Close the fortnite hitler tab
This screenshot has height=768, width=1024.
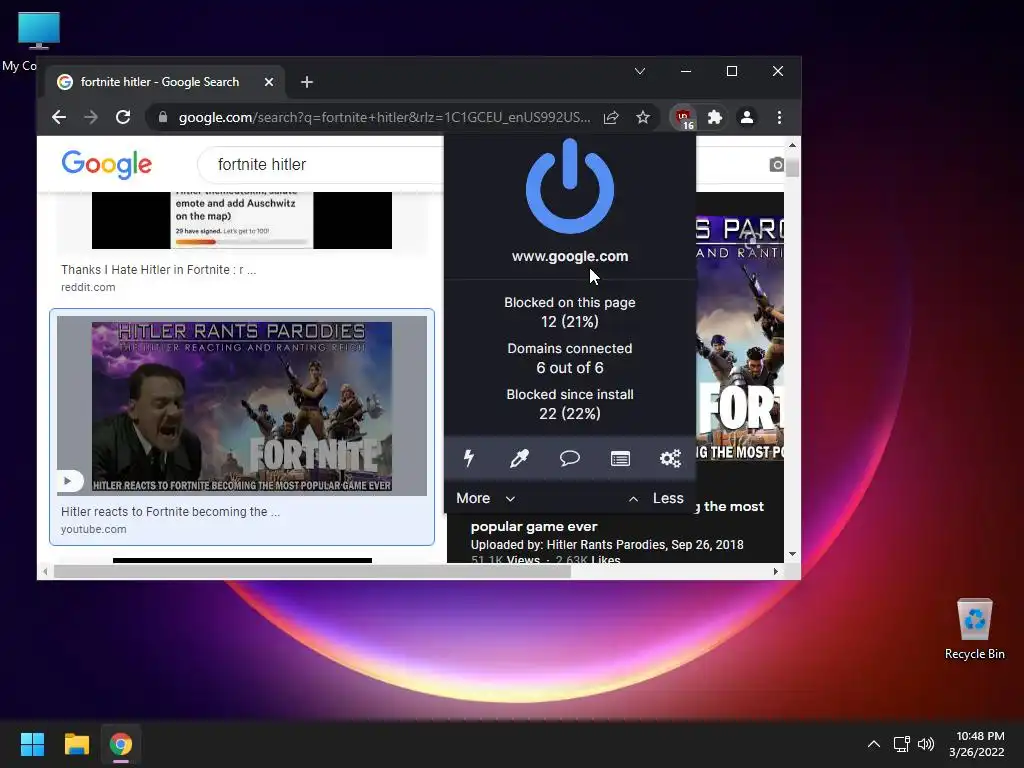269,82
